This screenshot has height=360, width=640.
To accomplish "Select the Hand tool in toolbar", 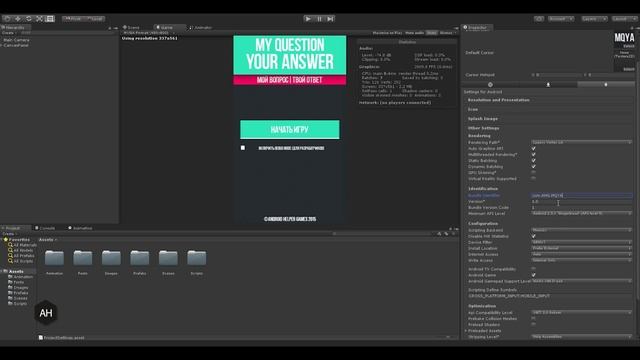I will click(x=7, y=19).
